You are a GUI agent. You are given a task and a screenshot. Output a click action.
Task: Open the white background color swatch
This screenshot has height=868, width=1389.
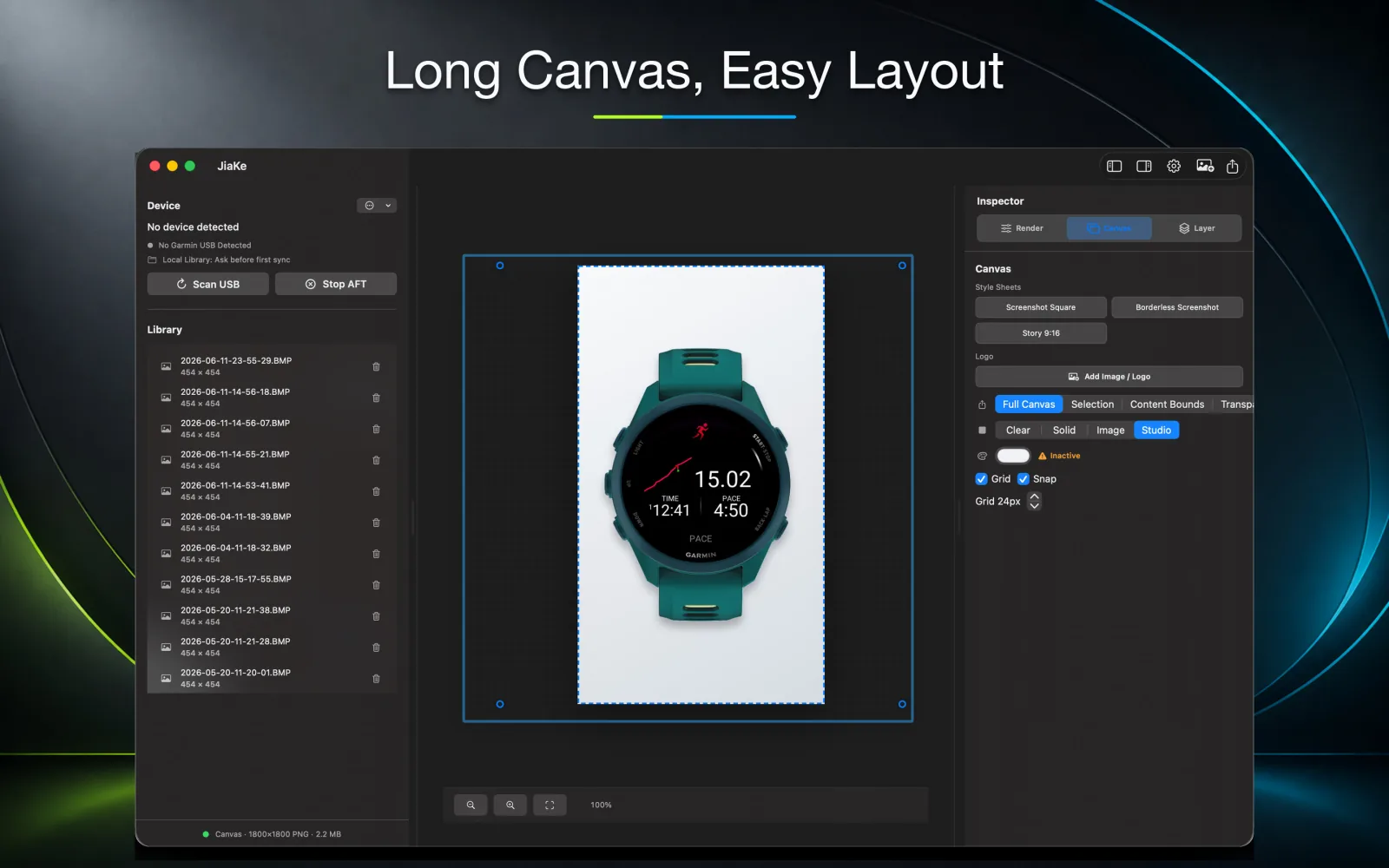[1013, 456]
